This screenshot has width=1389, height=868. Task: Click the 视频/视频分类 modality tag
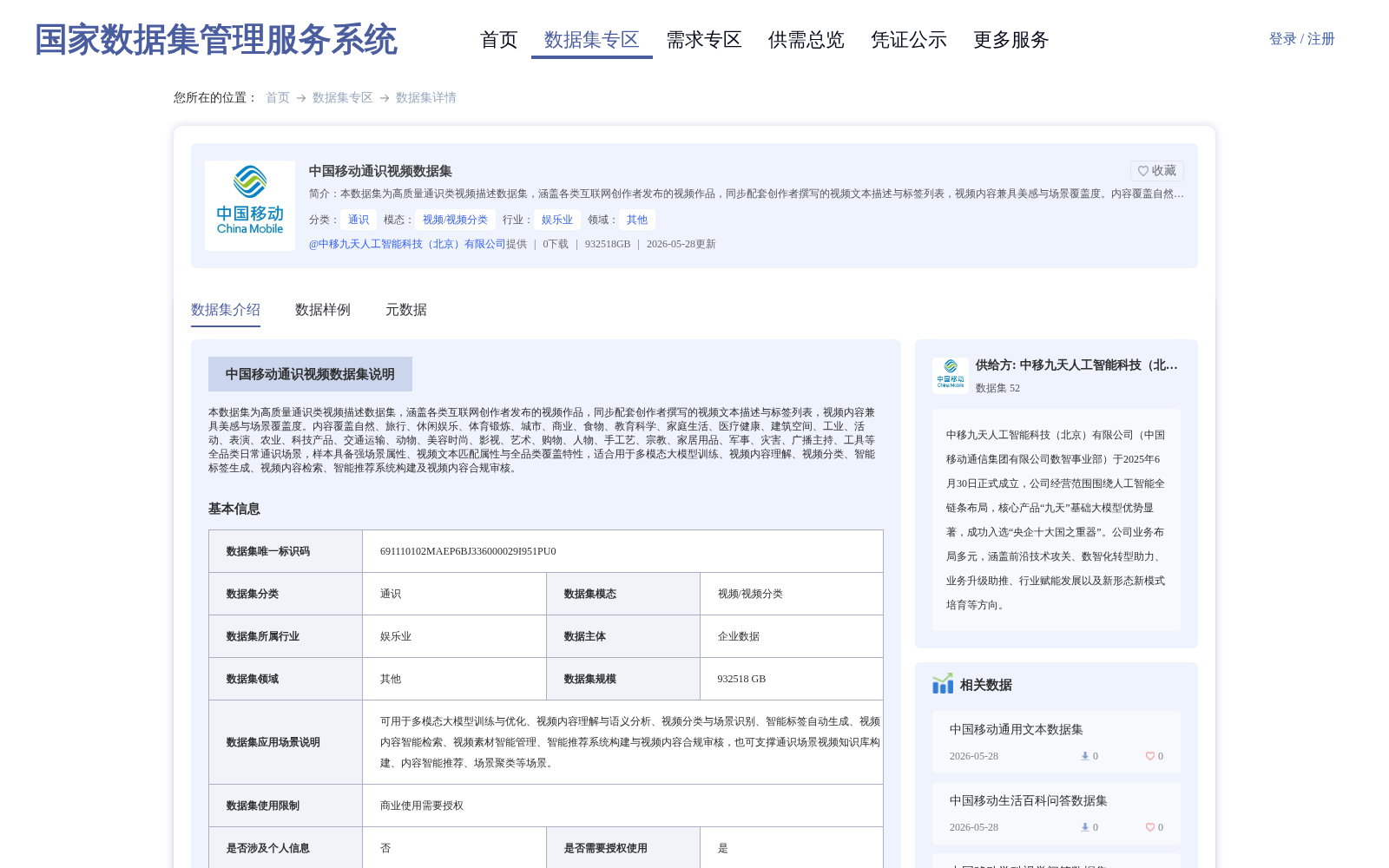click(x=455, y=220)
